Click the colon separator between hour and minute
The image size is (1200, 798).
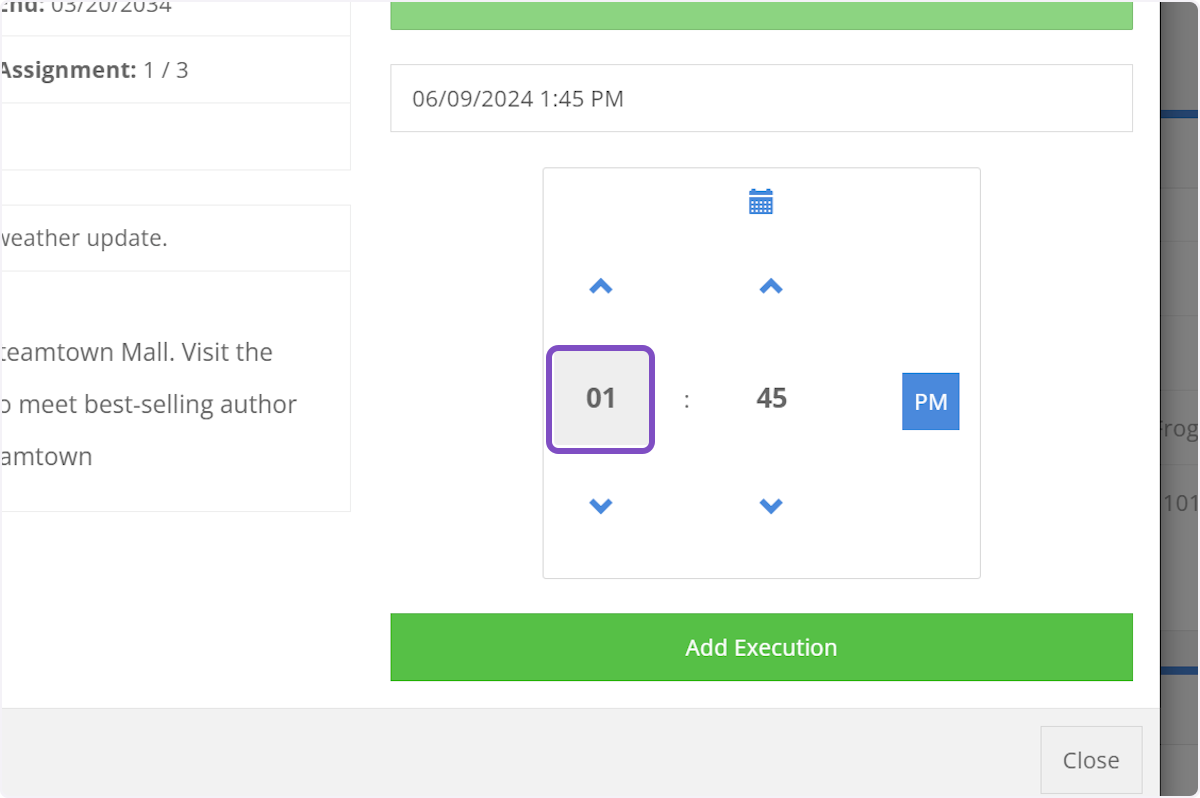coord(687,401)
